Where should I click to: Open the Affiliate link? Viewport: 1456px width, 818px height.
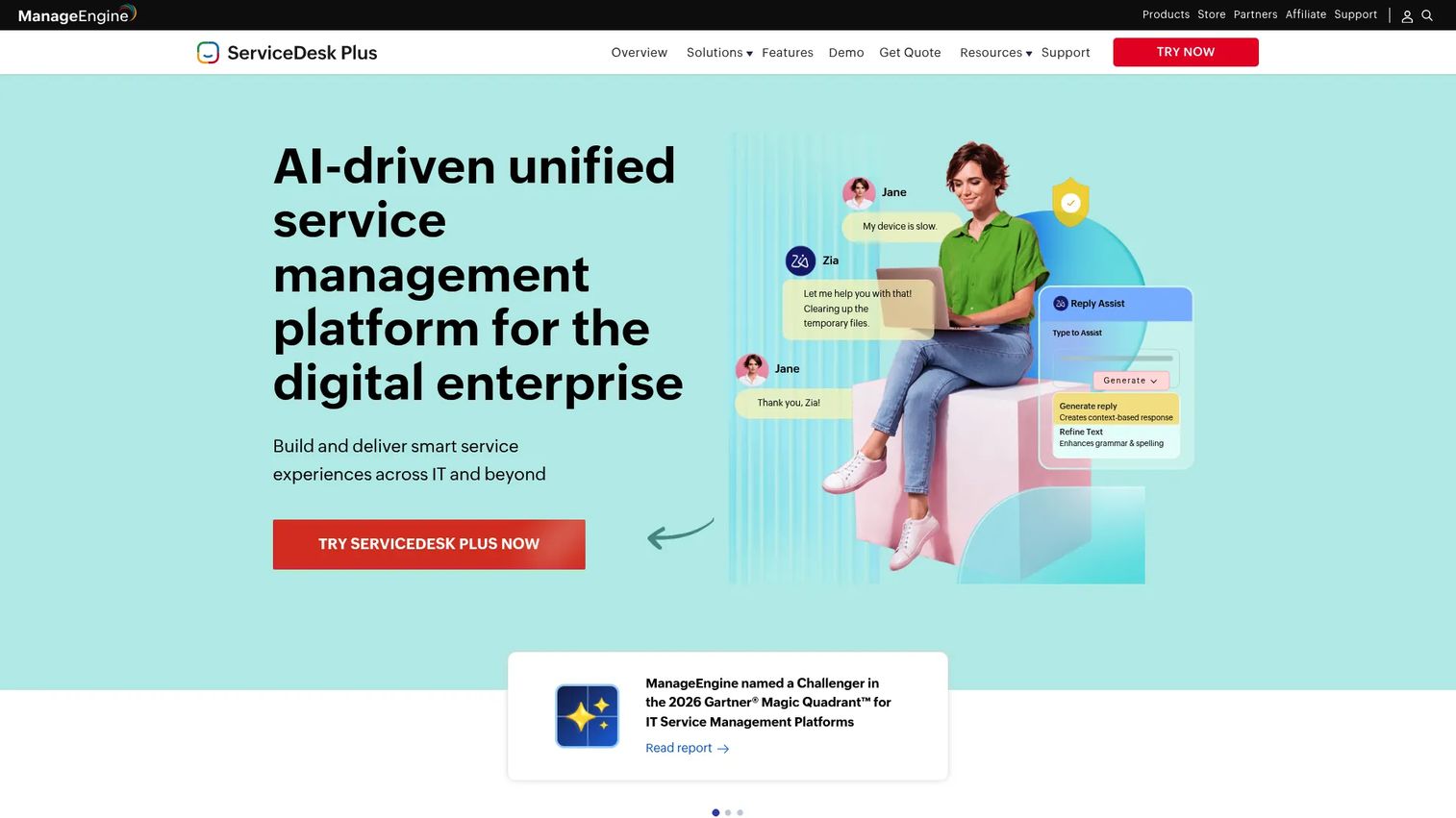1306,14
